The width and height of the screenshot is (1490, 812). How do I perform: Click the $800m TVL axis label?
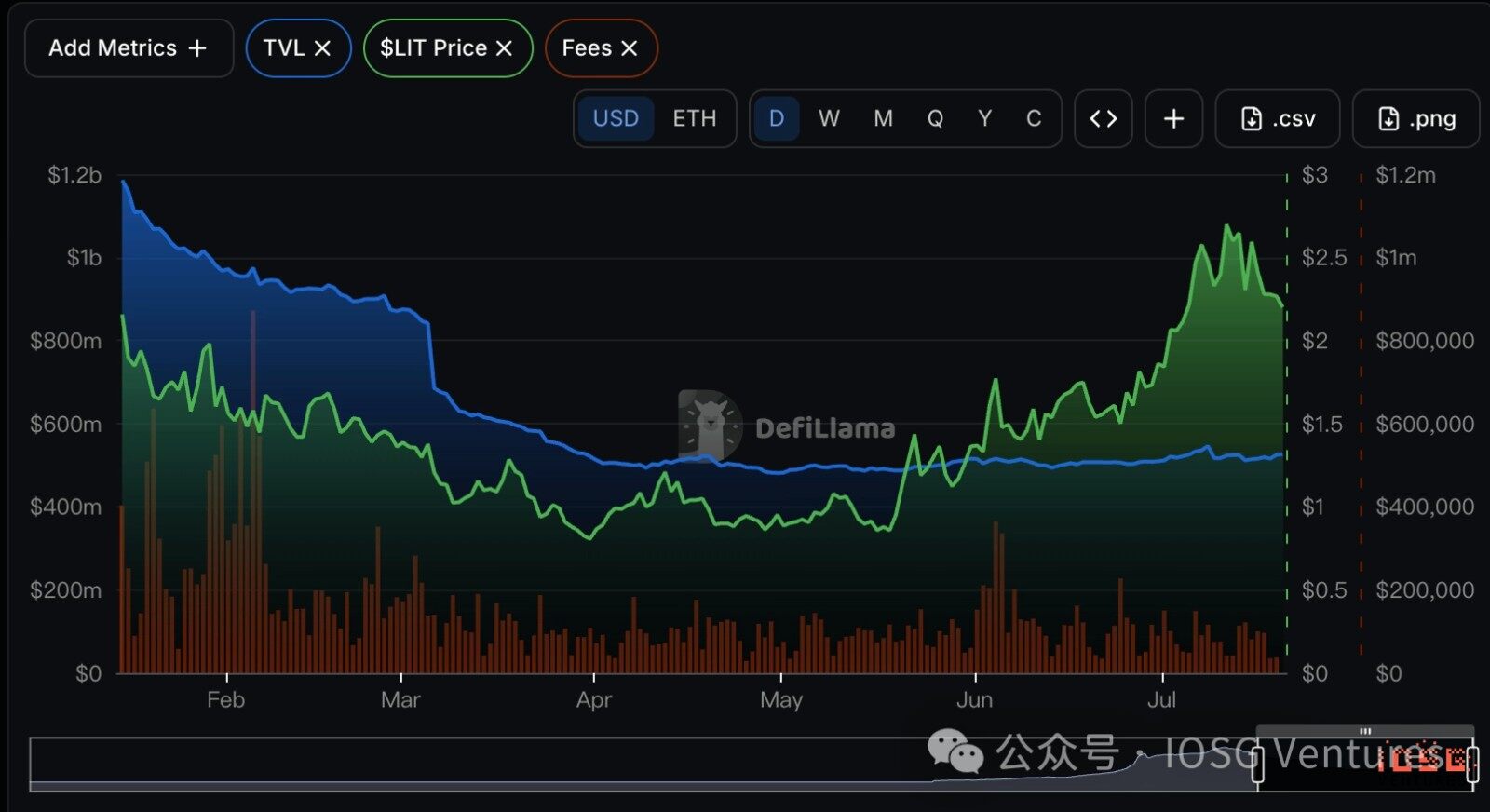tap(65, 341)
